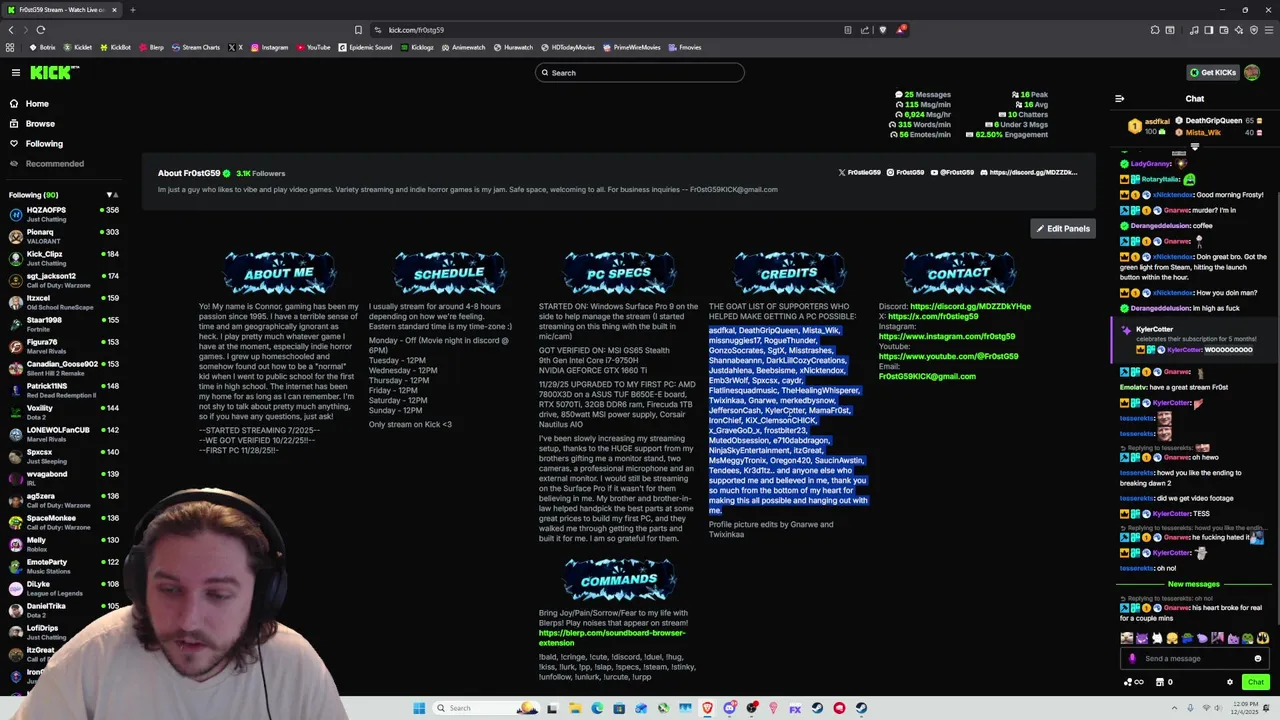The image size is (1280, 720).
Task: Open Stream Charts bookmark
Action: 195,47
